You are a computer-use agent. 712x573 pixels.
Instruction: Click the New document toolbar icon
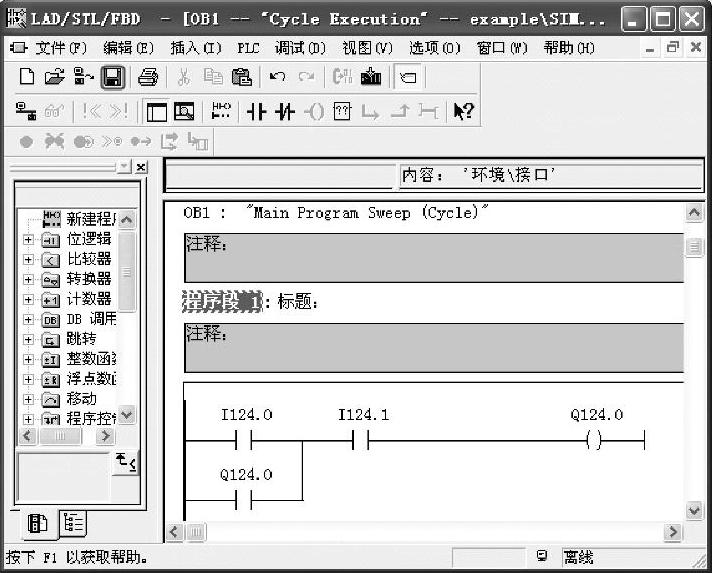(27, 77)
